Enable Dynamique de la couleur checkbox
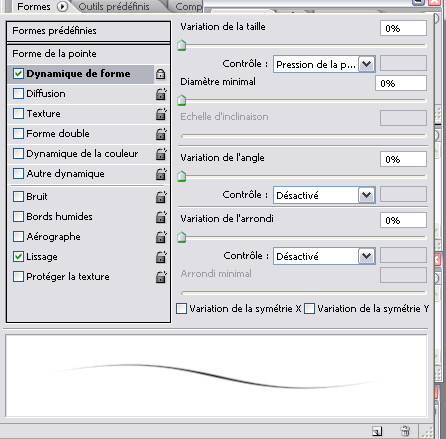446x439 pixels. tap(18, 154)
